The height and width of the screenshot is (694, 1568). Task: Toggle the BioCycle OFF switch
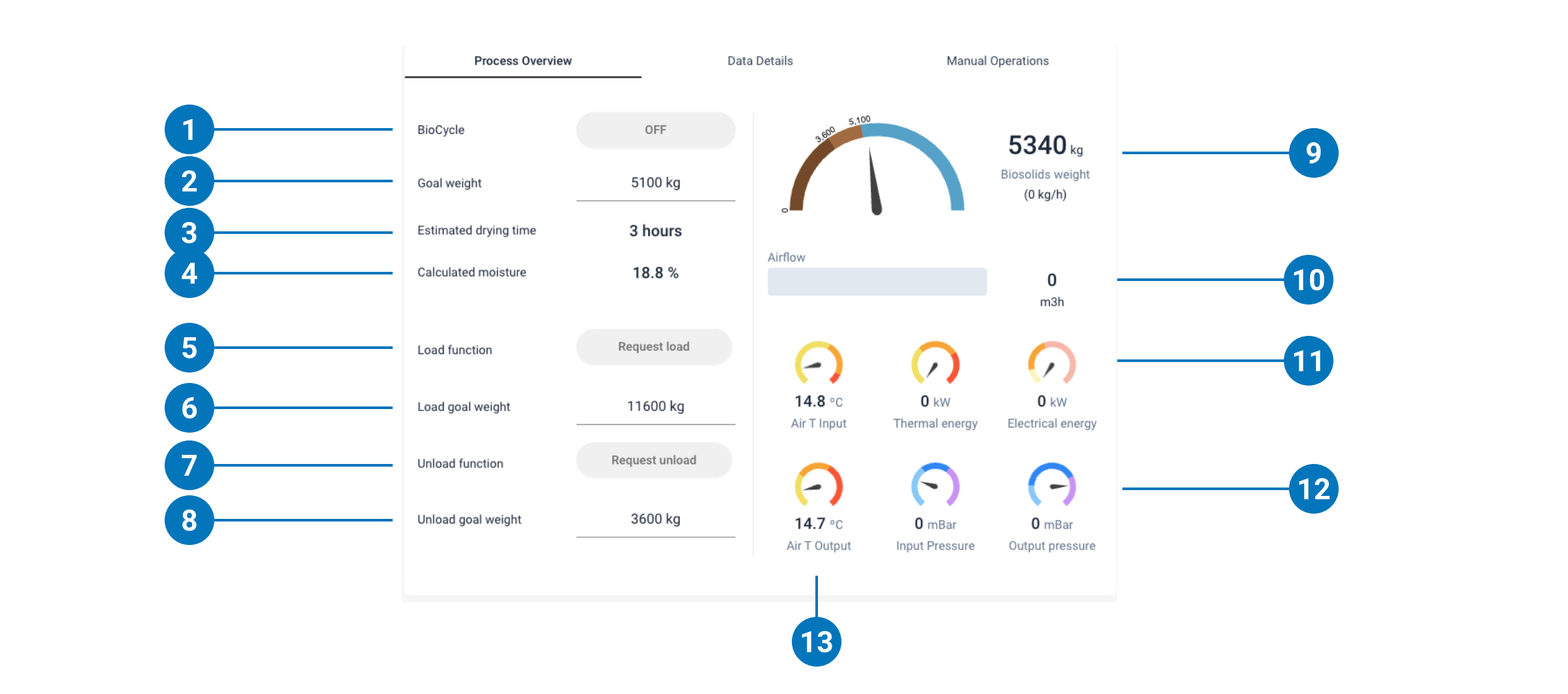[x=655, y=130]
